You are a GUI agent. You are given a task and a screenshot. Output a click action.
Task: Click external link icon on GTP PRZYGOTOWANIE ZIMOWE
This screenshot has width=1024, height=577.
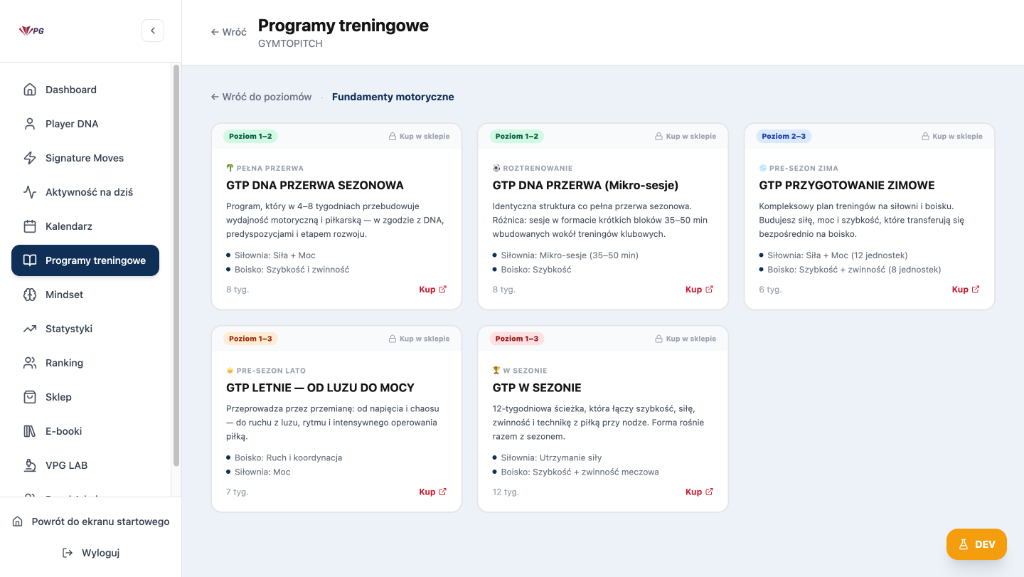tap(976, 289)
